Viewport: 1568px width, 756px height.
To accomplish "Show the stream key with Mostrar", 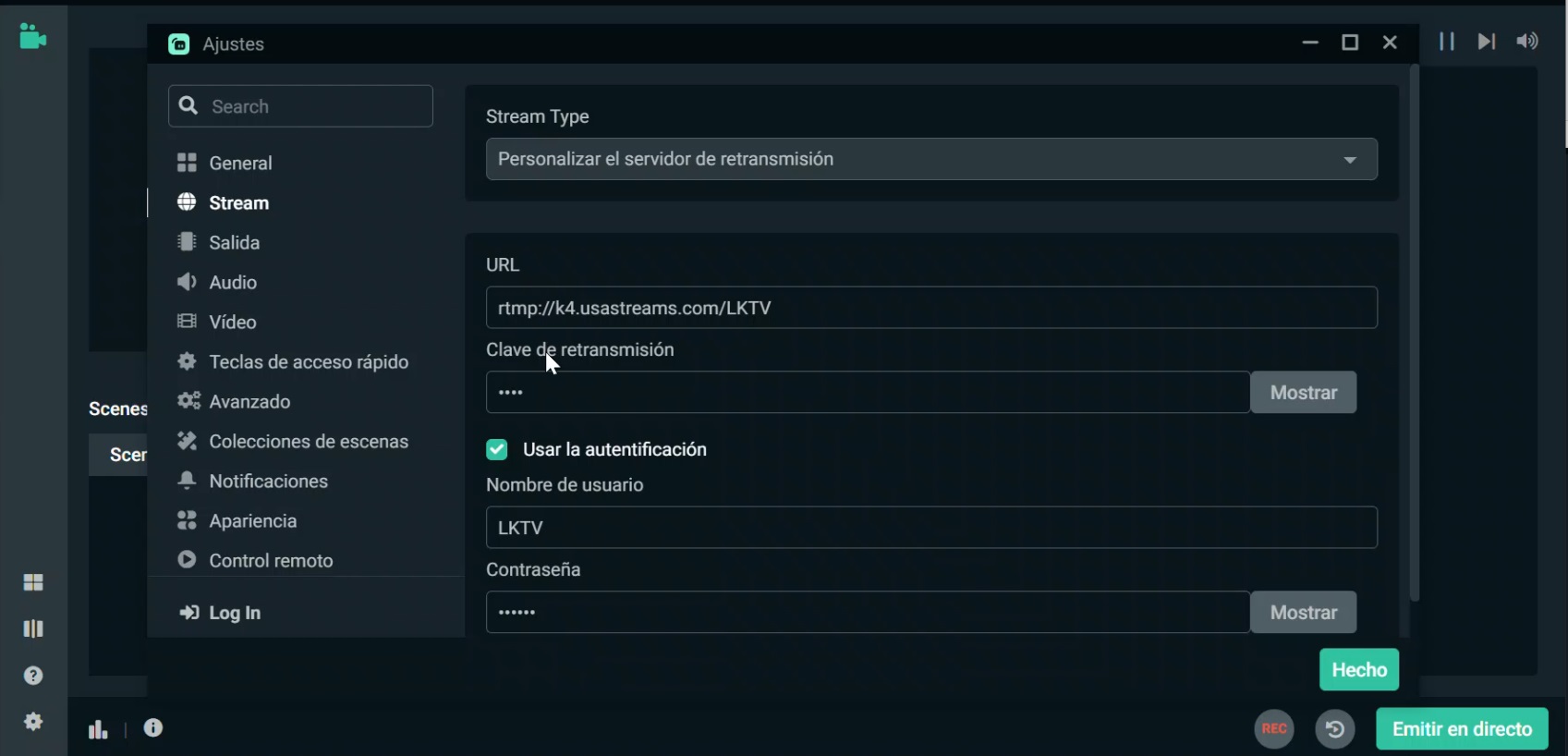I will 1304,392.
